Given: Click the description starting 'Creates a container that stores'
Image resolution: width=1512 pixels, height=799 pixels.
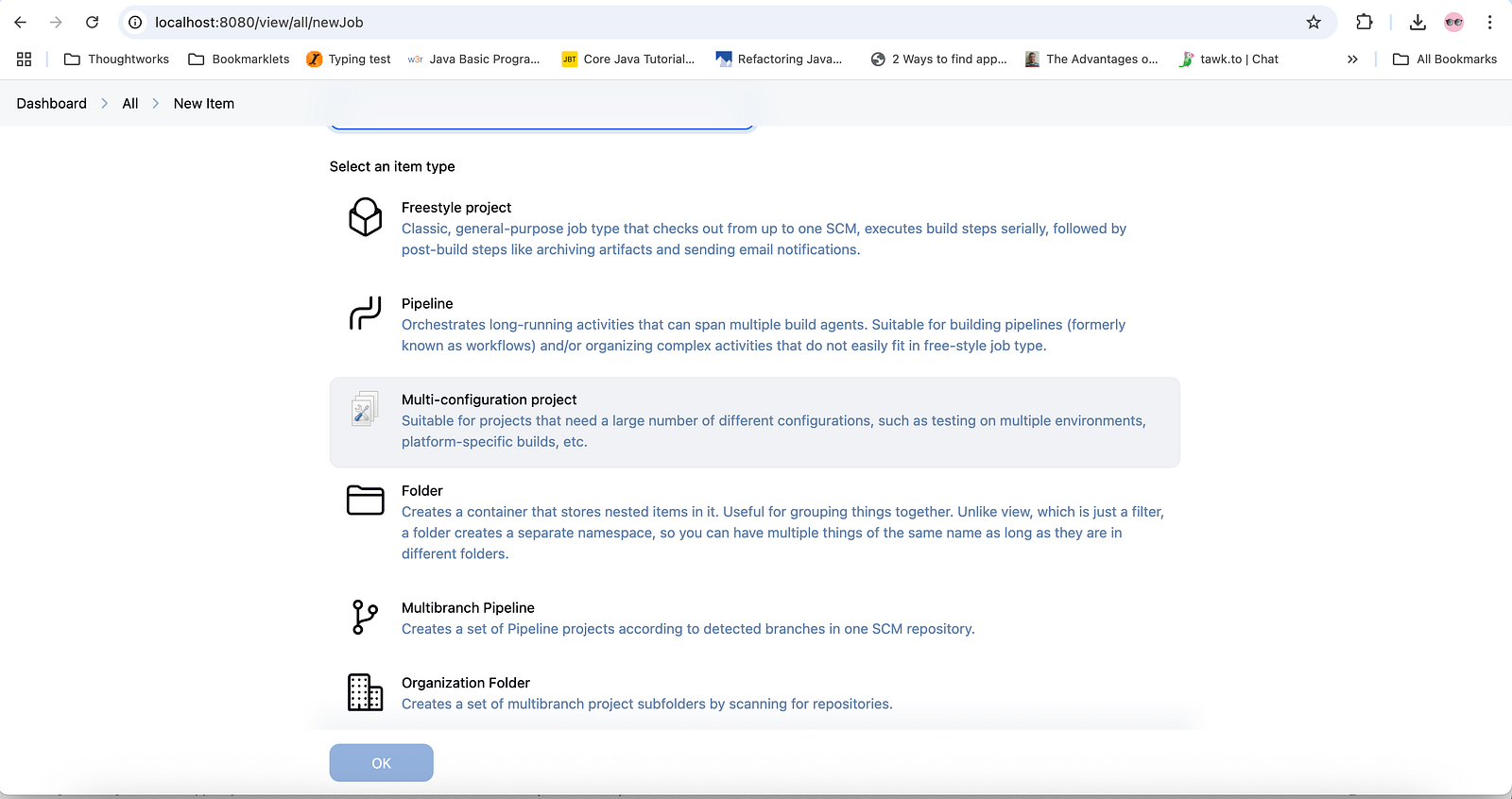Looking at the screenshot, I should [782, 533].
